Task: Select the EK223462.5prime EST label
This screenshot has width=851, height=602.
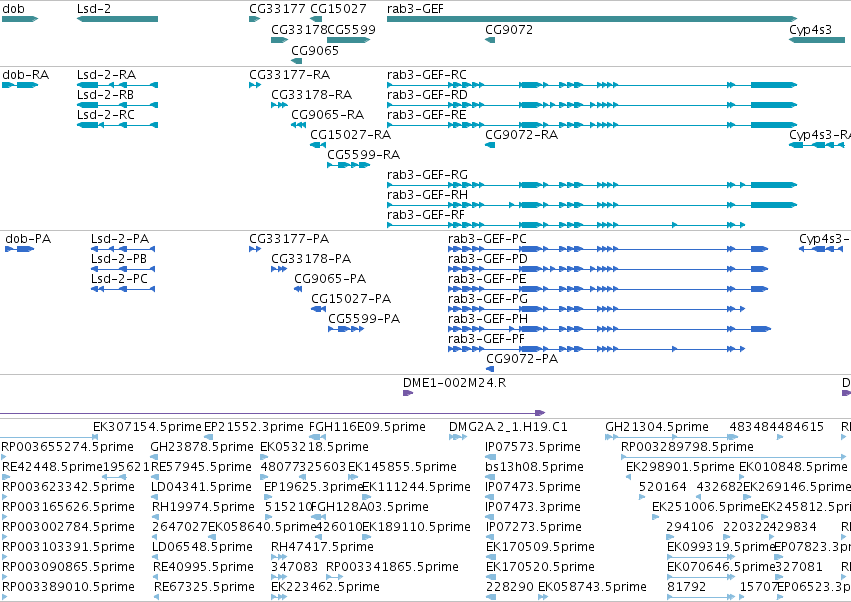Action: coord(325,586)
